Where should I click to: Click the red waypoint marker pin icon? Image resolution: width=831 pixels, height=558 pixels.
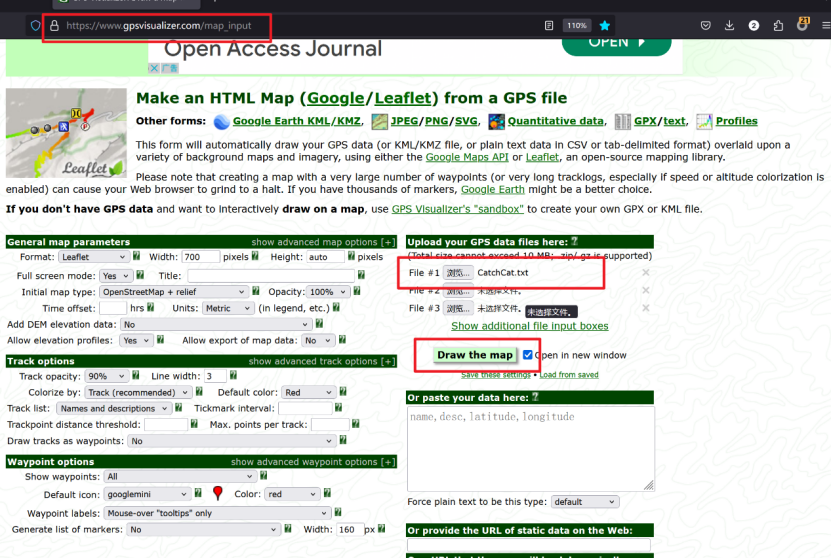[x=218, y=494]
